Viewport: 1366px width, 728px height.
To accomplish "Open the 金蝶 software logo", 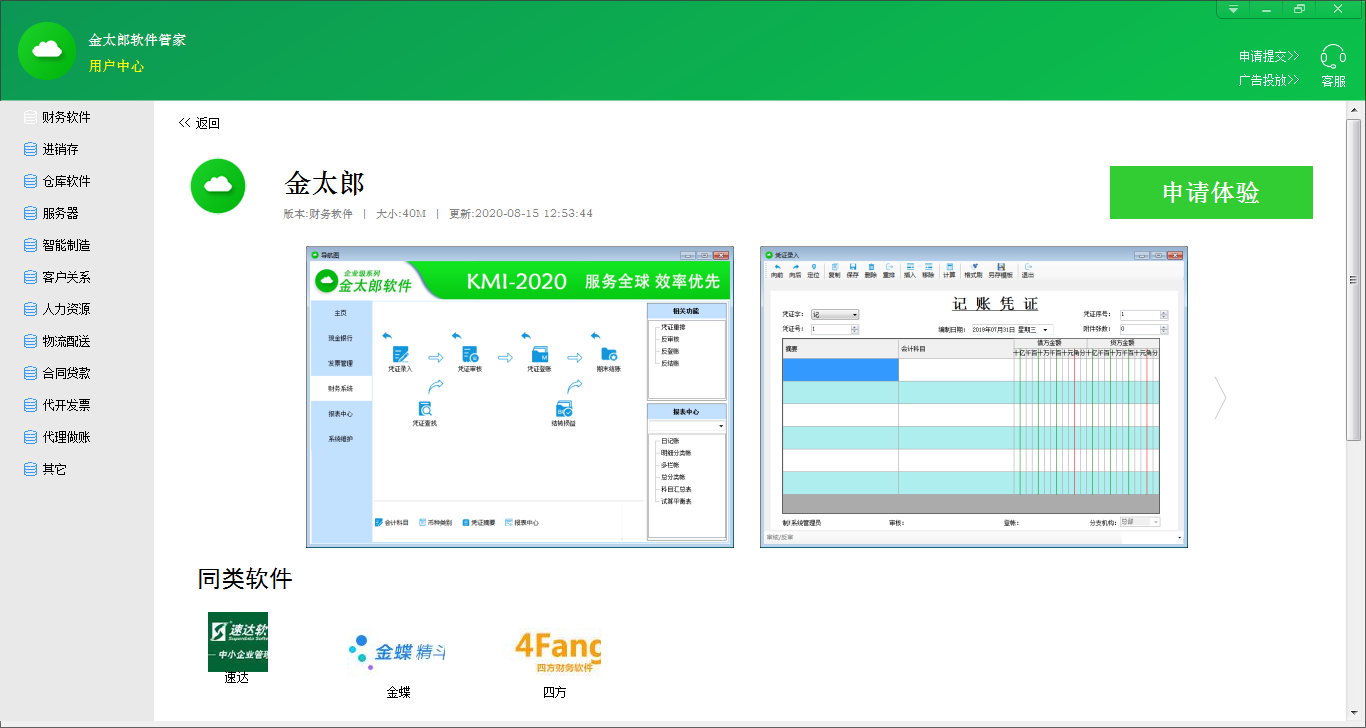I will point(398,652).
